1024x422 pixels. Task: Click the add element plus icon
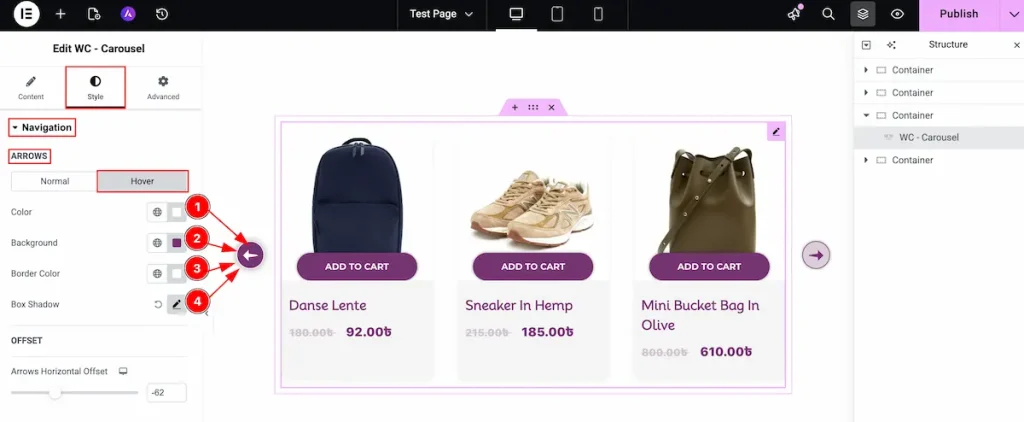(61, 14)
